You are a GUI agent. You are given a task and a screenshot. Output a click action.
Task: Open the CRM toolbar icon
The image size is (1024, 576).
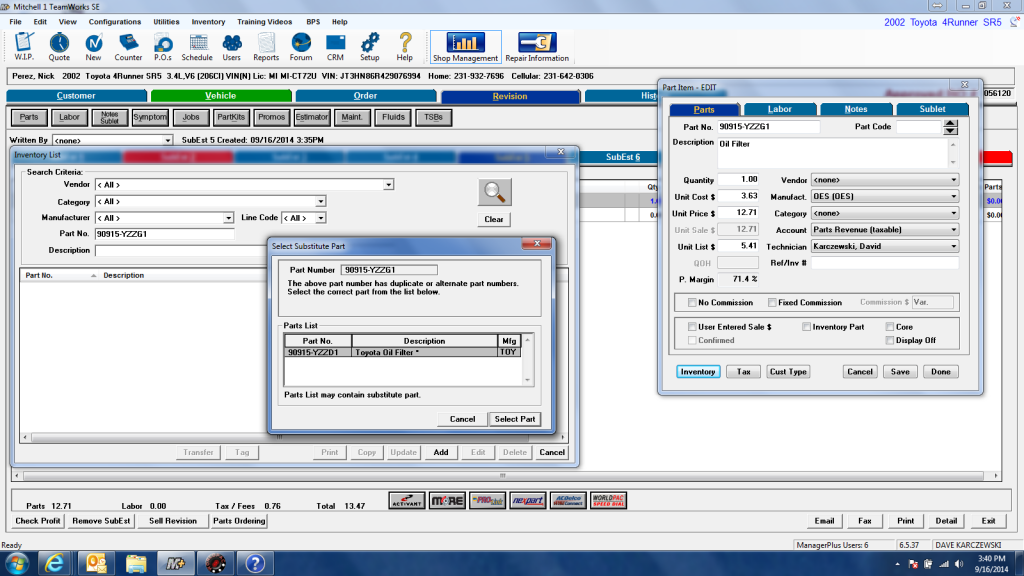point(336,46)
